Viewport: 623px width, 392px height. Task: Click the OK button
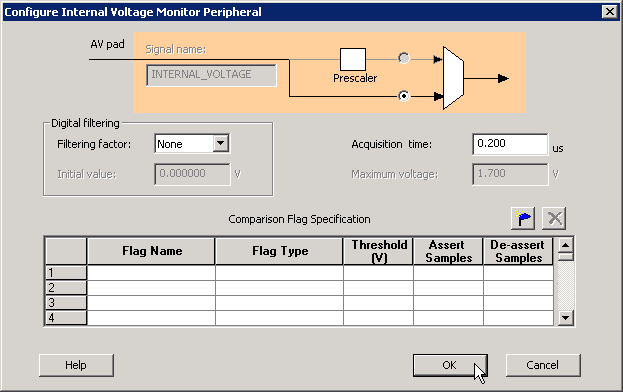click(450, 365)
